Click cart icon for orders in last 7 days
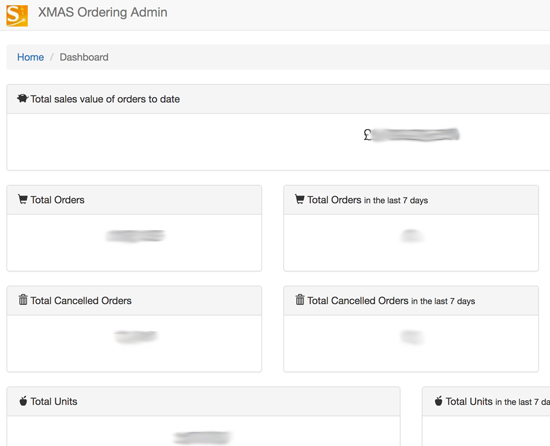Image resolution: width=550 pixels, height=446 pixels. (300, 199)
